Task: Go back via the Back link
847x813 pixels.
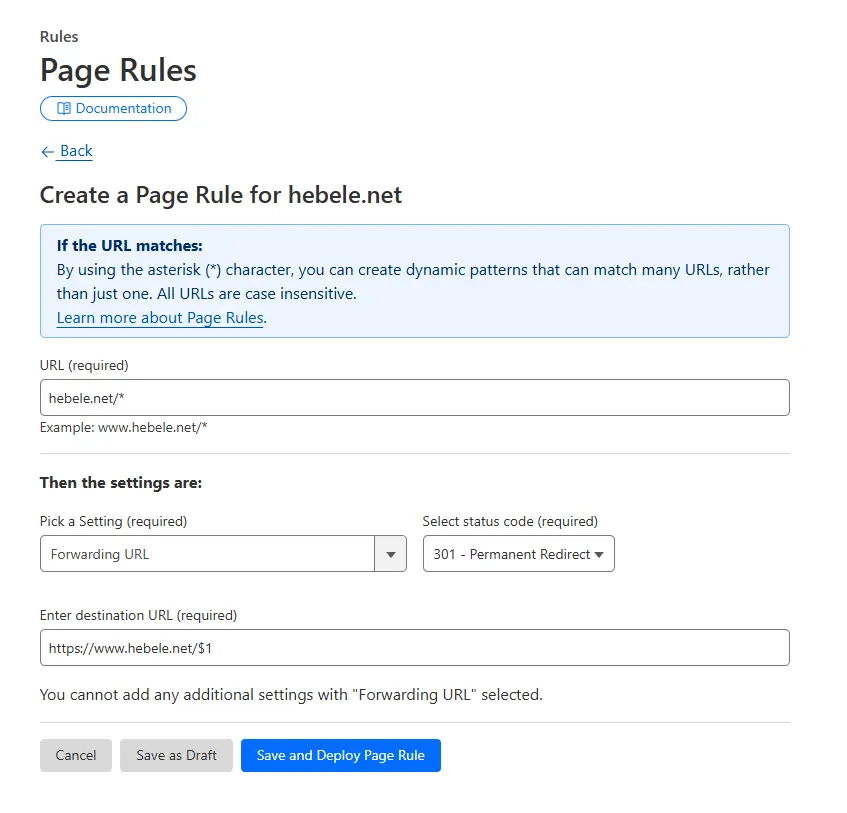Action: (x=76, y=151)
